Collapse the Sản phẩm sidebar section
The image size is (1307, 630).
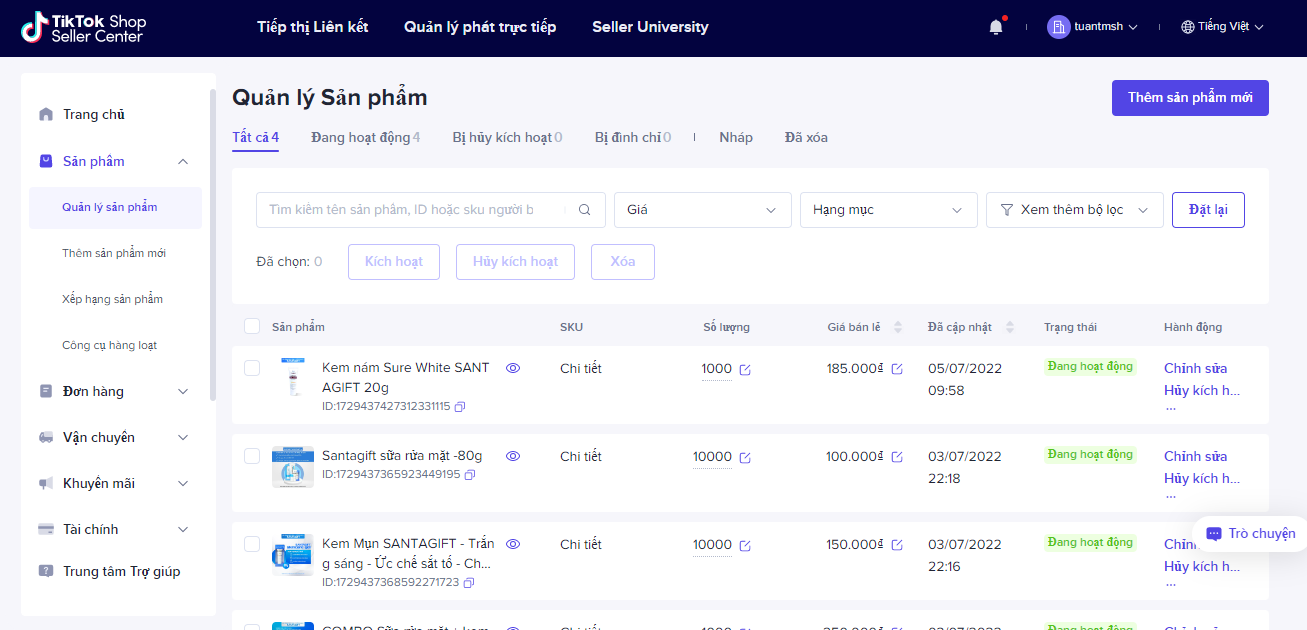point(183,161)
